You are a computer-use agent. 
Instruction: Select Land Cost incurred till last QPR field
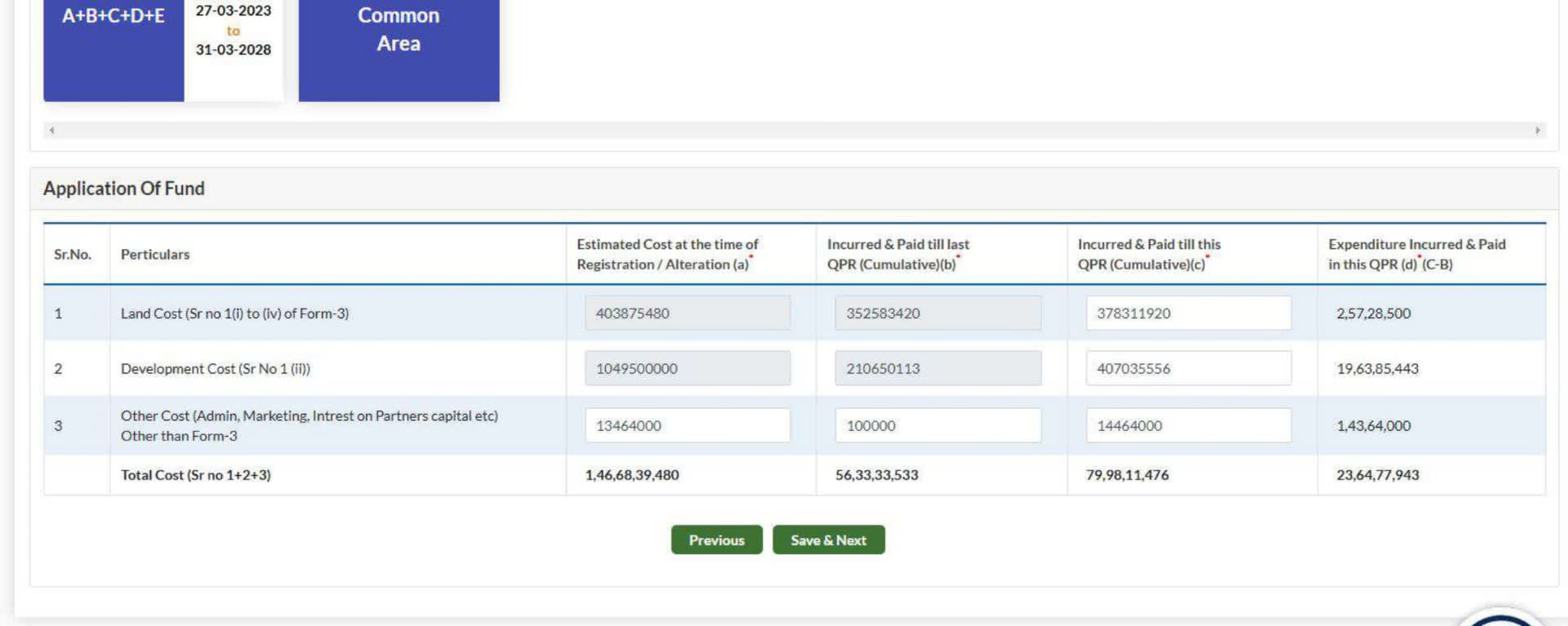(938, 313)
